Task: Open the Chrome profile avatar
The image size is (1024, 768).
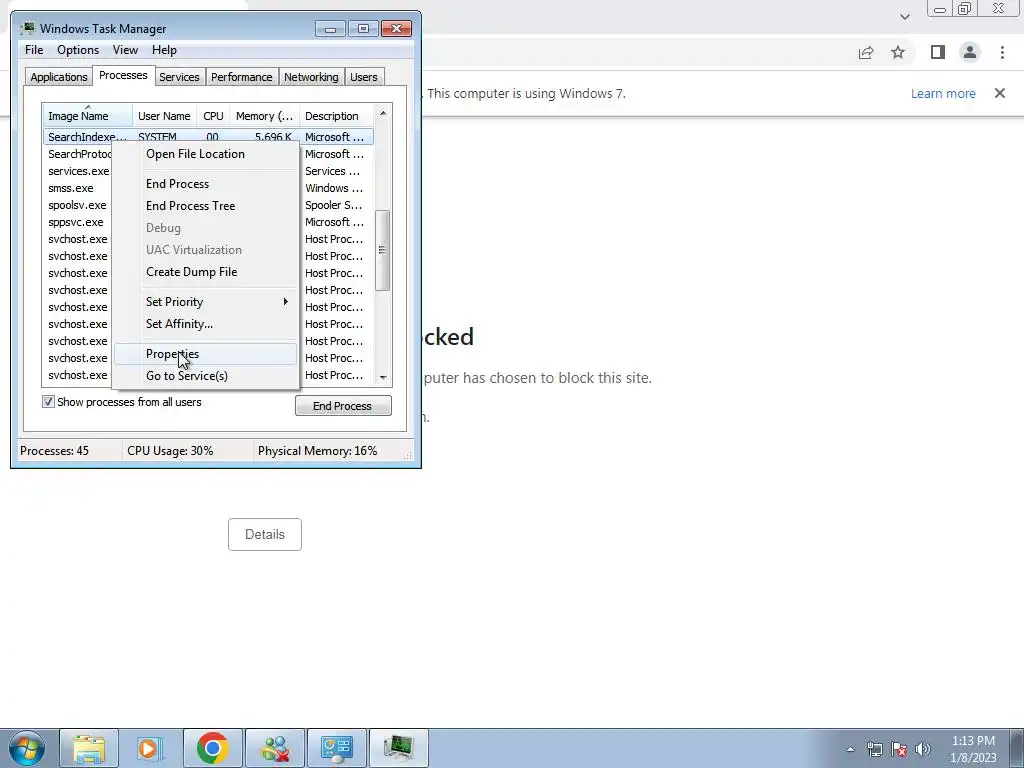Action: [970, 53]
